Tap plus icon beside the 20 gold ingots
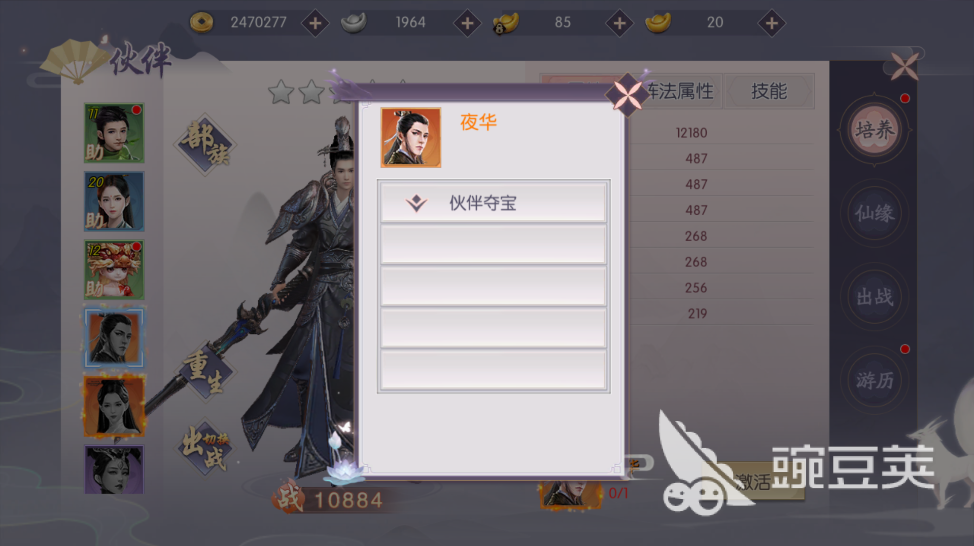974x546 pixels. click(771, 24)
